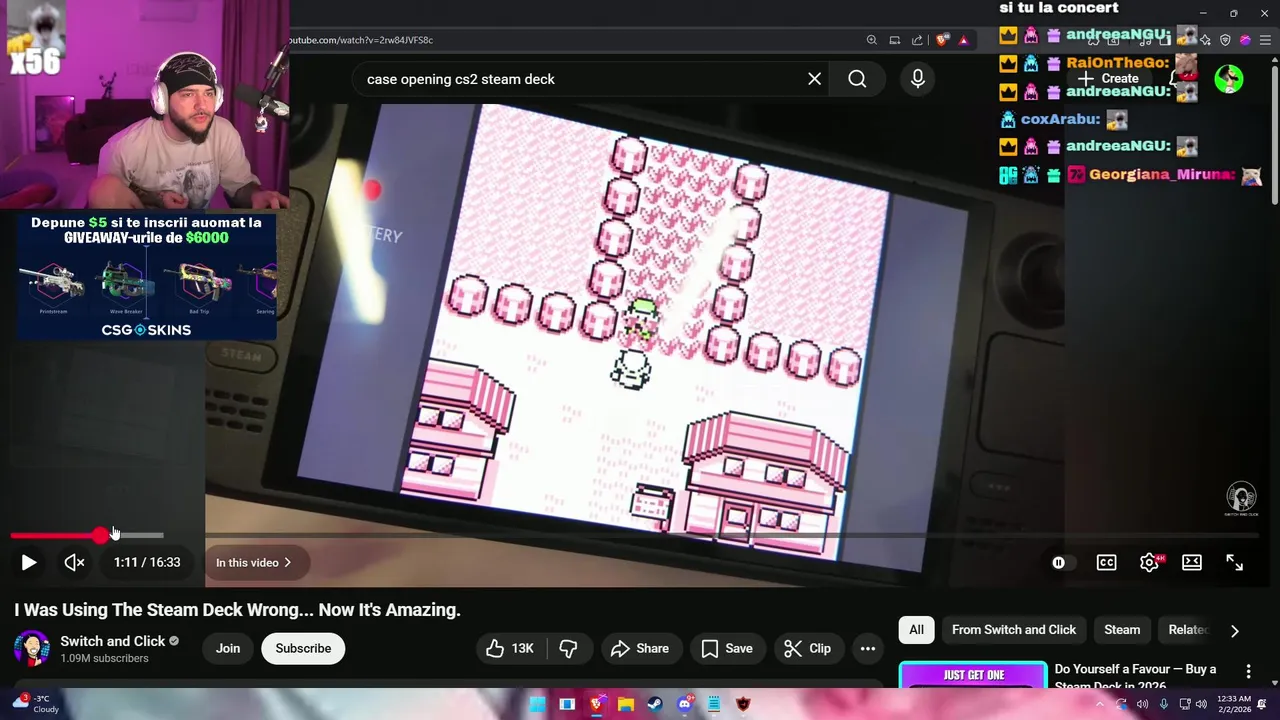This screenshot has height=720, width=1280.
Task: Open the YouTube account avatar menu
Action: pyautogui.click(x=1229, y=78)
